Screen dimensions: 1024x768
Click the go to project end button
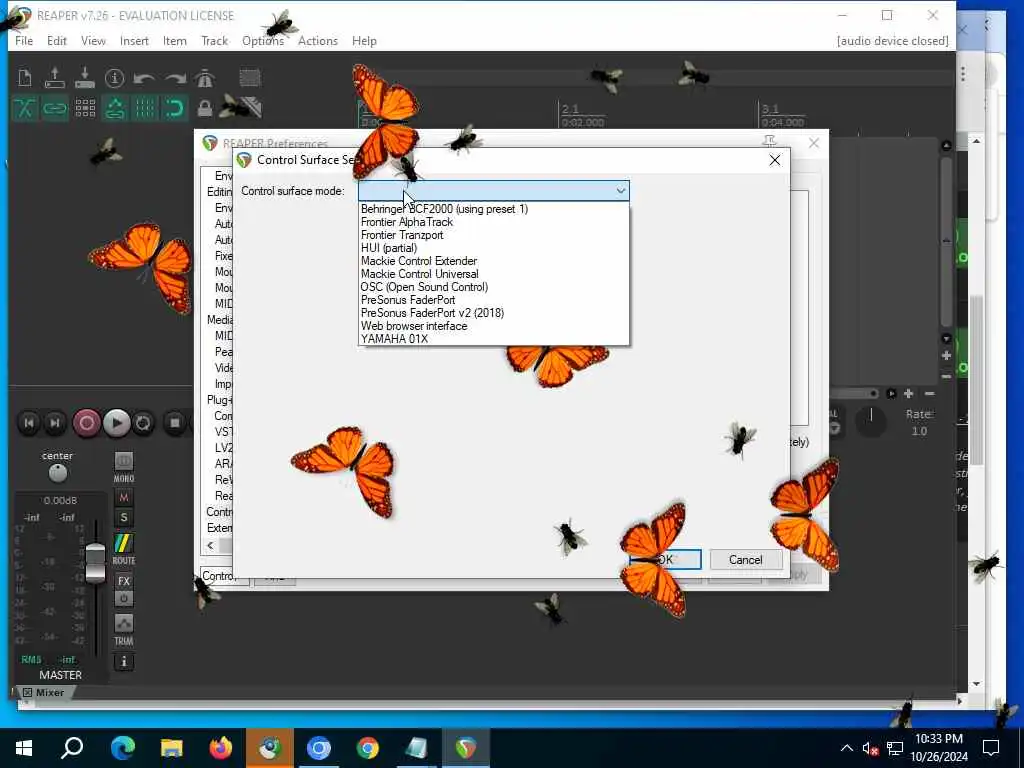(56, 423)
